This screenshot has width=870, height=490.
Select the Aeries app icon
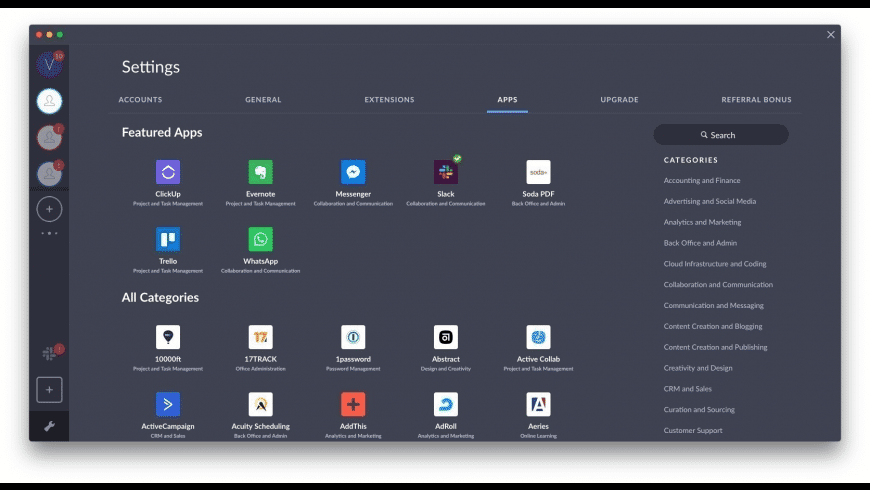(x=538, y=404)
